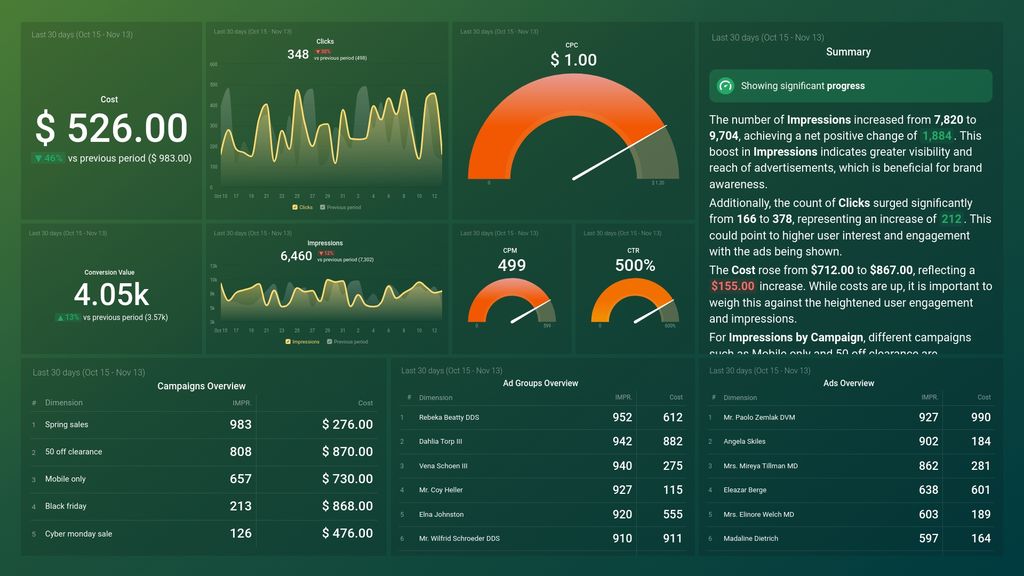This screenshot has width=1024, height=576.
Task: Click 'Angela Skiles' in Ads Overview
Action: [744, 441]
